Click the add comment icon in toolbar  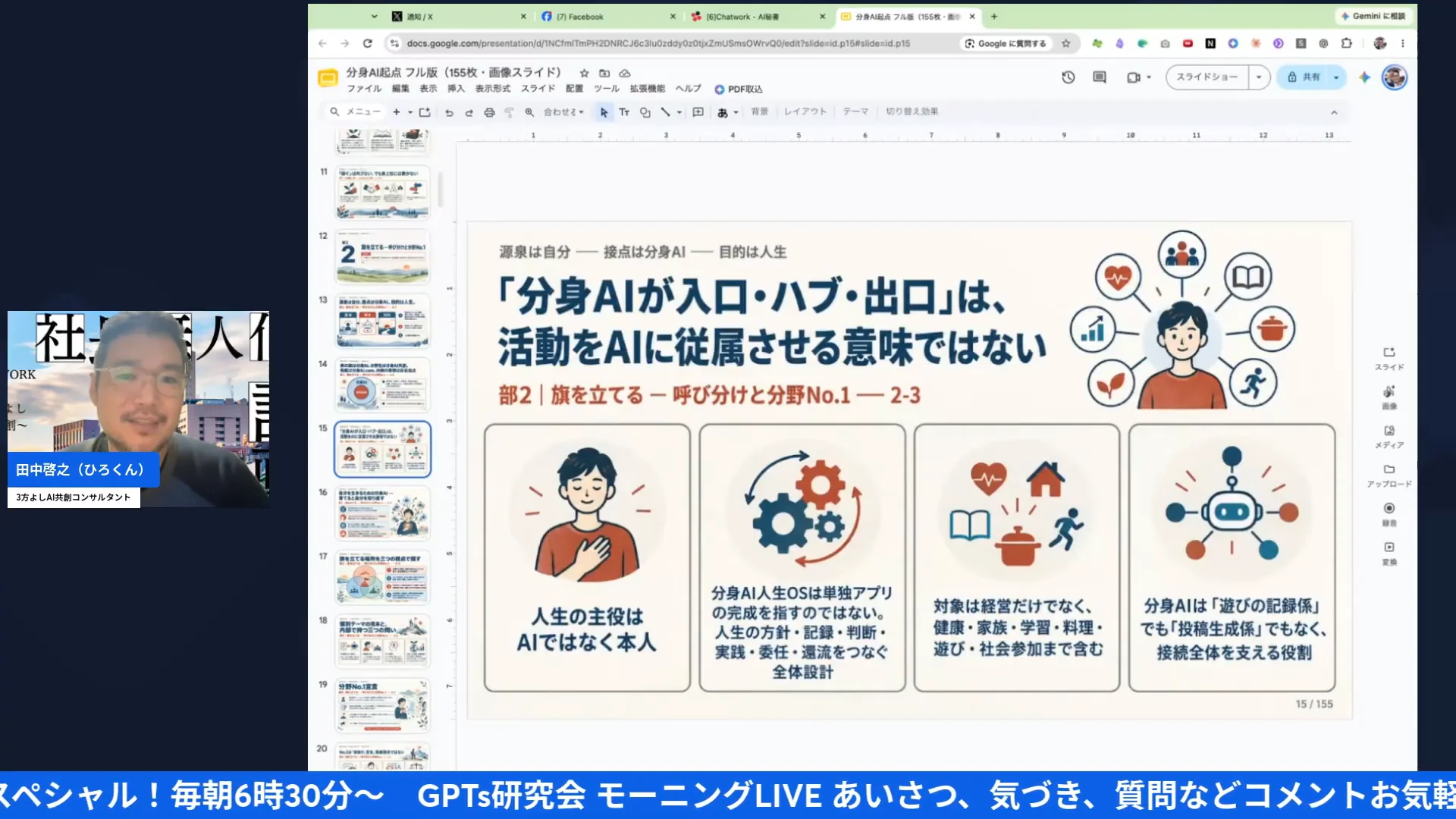[x=698, y=112]
